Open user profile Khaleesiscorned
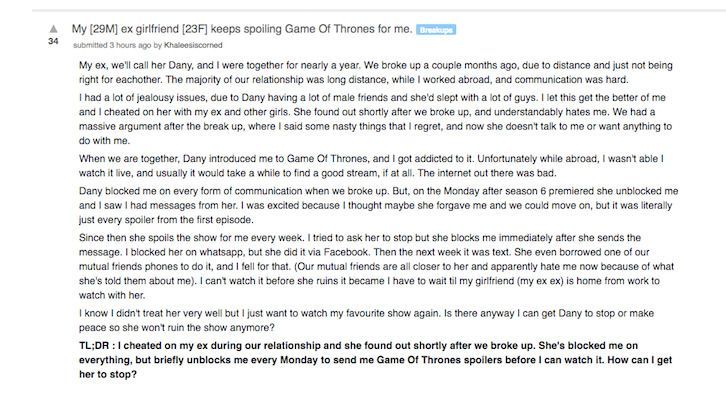The image size is (726, 394). point(193,45)
